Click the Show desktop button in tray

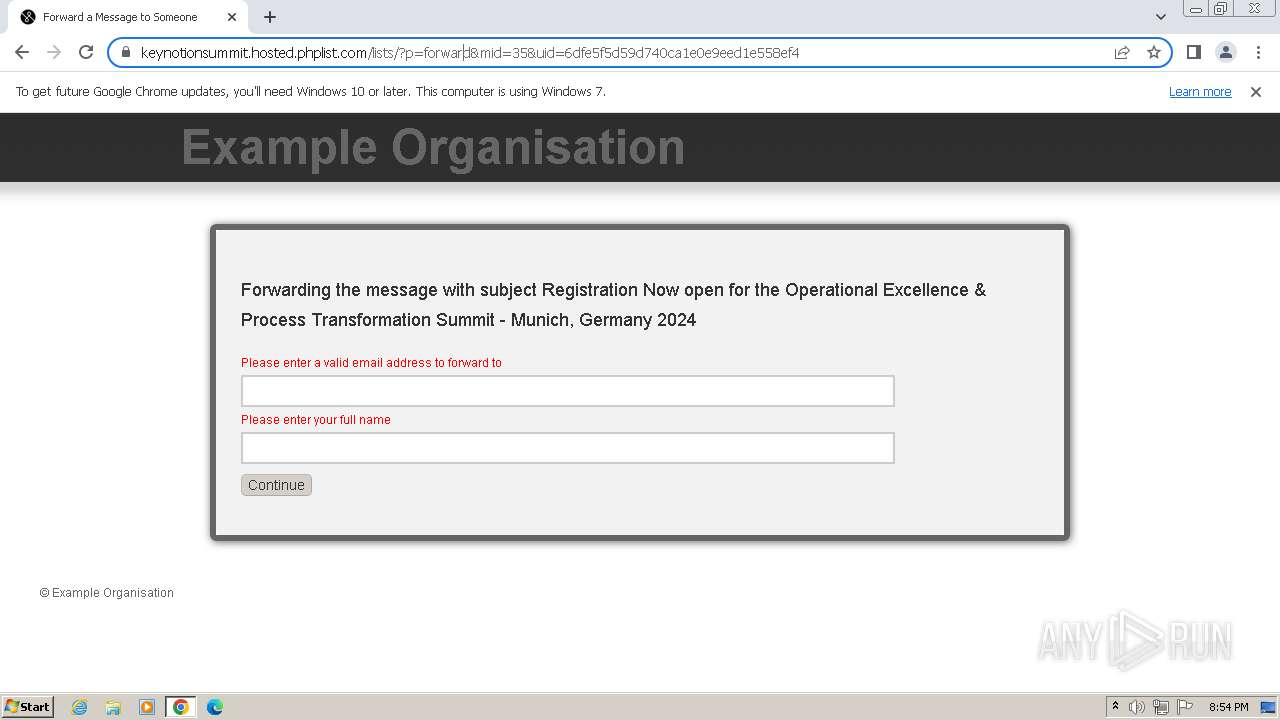(x=1268, y=707)
